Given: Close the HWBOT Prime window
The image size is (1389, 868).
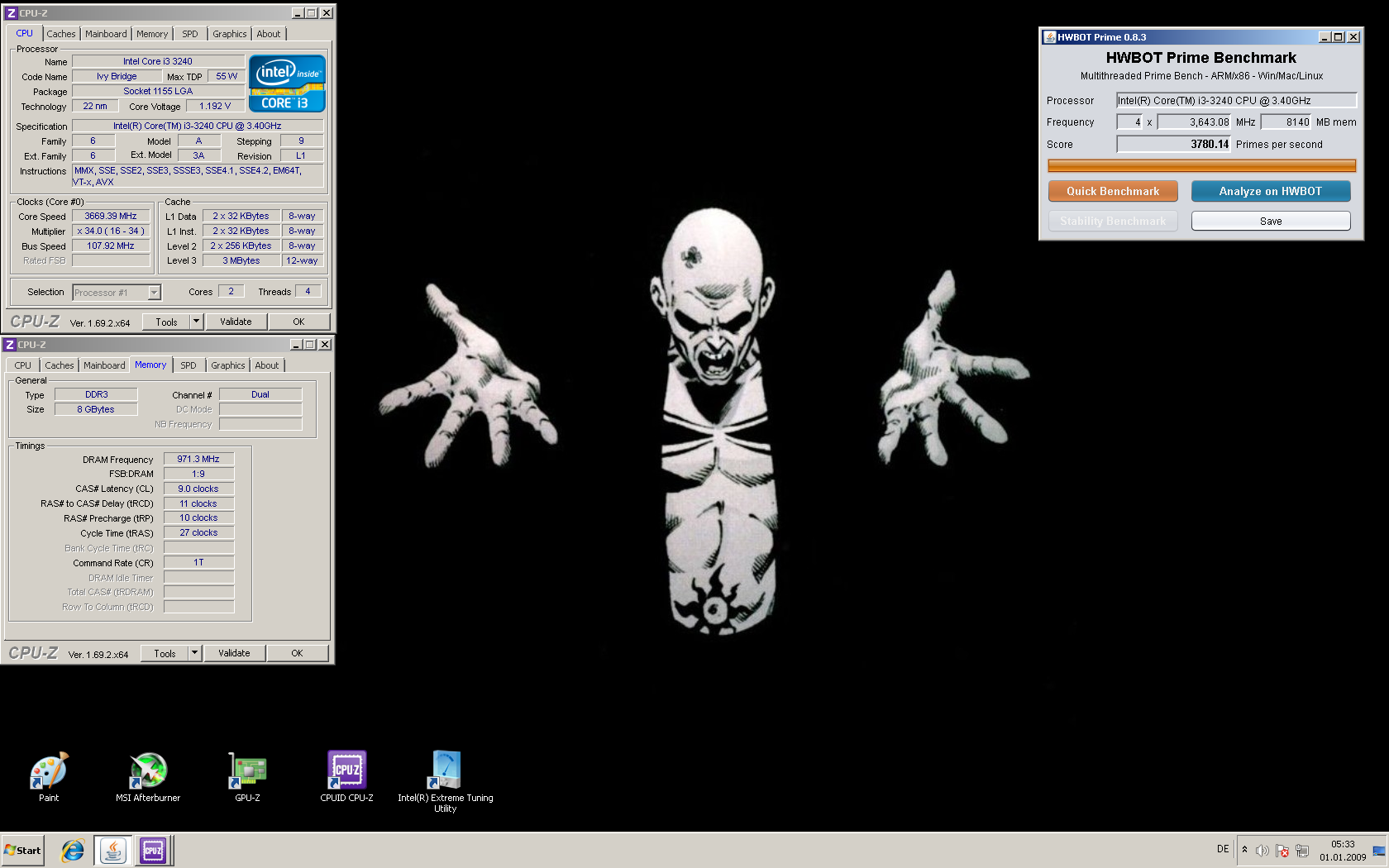Looking at the screenshot, I should click(1353, 37).
